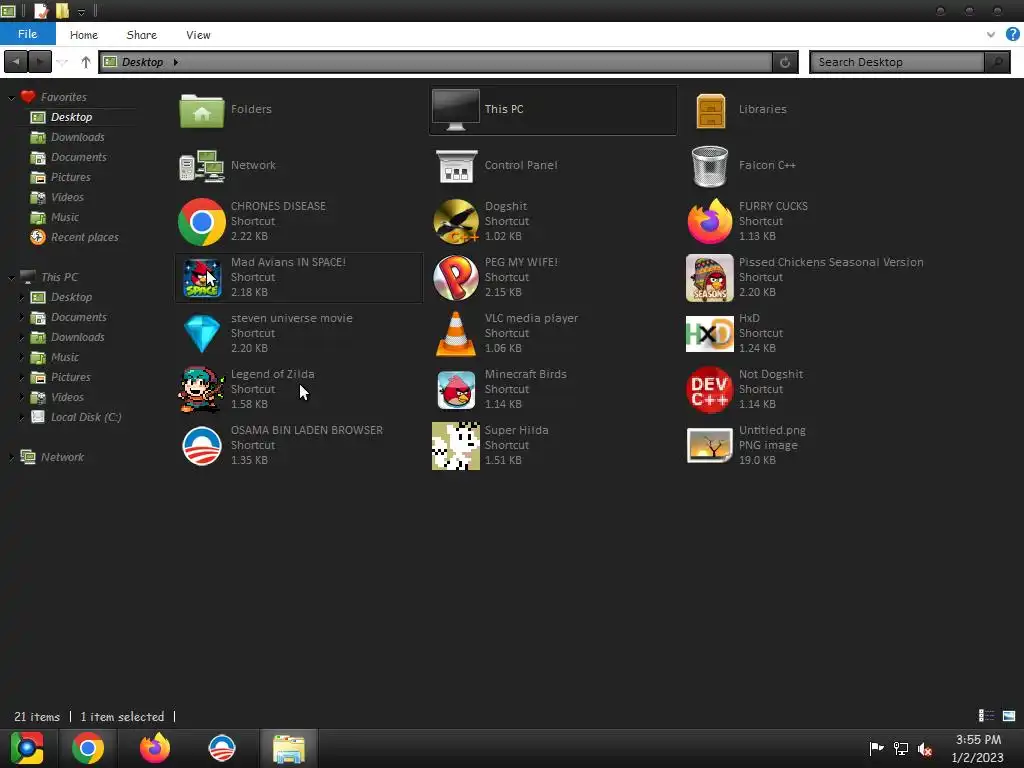Image resolution: width=1024 pixels, height=768 pixels.
Task: Select the This PC monitor icon
Action: pyautogui.click(x=456, y=110)
